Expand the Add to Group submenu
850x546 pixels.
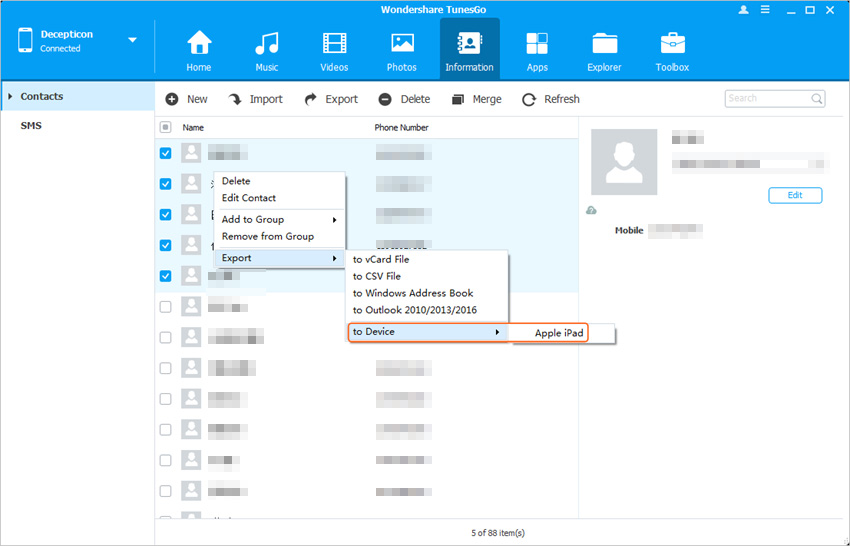pyautogui.click(x=279, y=220)
